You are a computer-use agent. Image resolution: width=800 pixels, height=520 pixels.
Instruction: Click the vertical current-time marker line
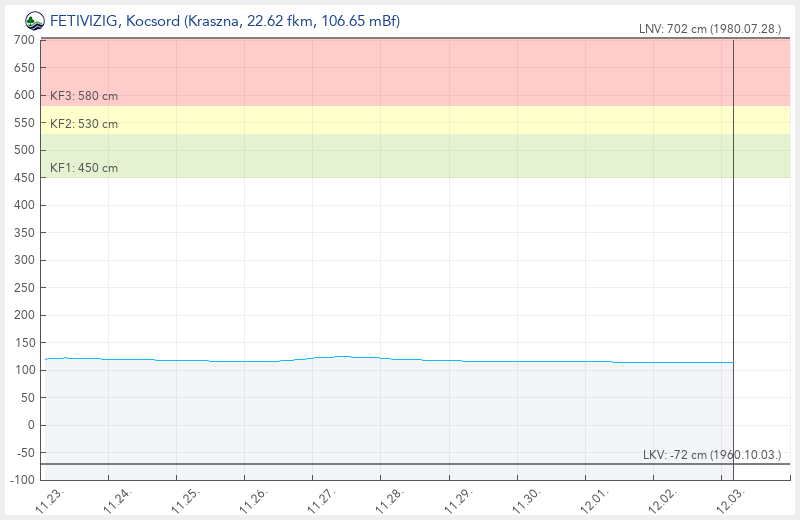pos(733,250)
